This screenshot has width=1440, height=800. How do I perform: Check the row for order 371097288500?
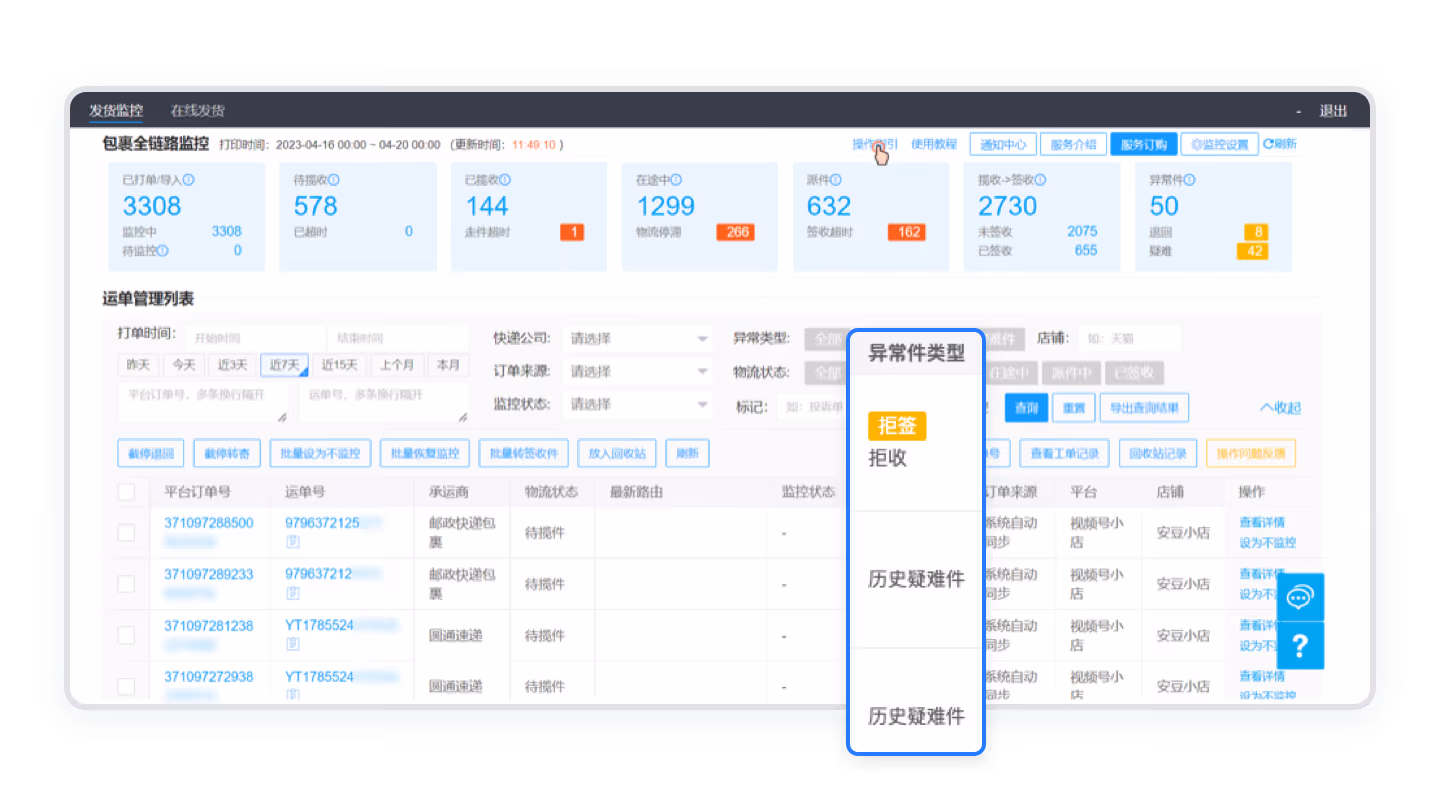[126, 533]
